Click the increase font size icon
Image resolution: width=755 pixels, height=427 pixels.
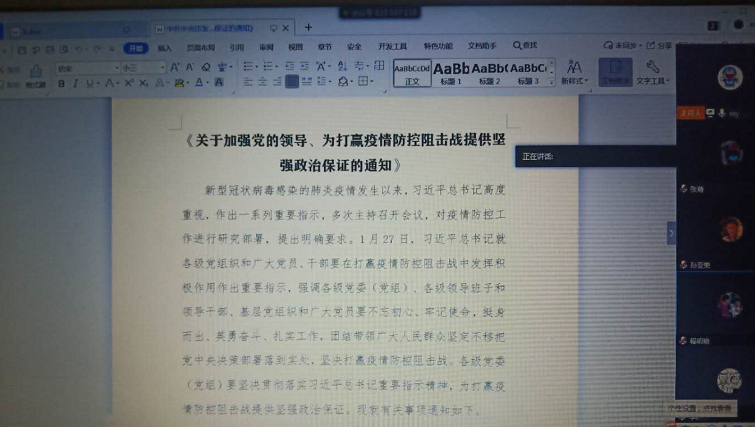(175, 67)
